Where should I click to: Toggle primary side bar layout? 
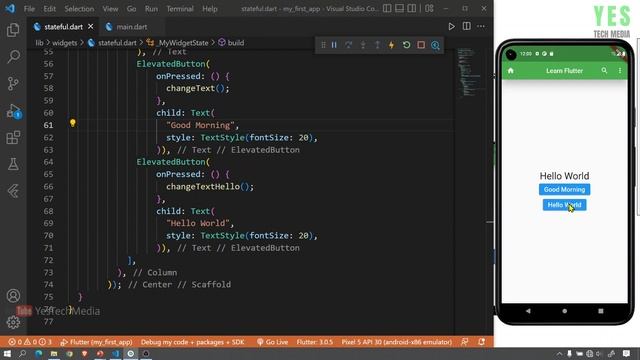pos(387,8)
